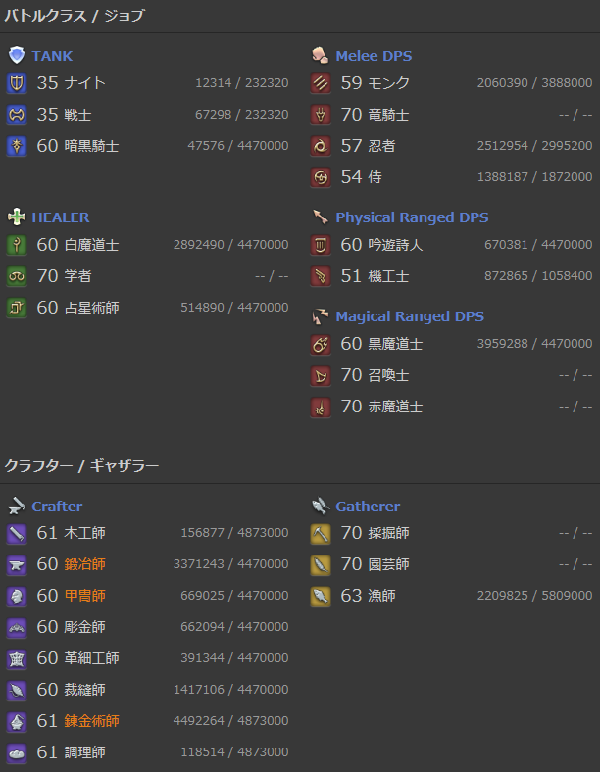Click the HEALER cross role icon
The image size is (600, 772).
pyautogui.click(x=17, y=217)
